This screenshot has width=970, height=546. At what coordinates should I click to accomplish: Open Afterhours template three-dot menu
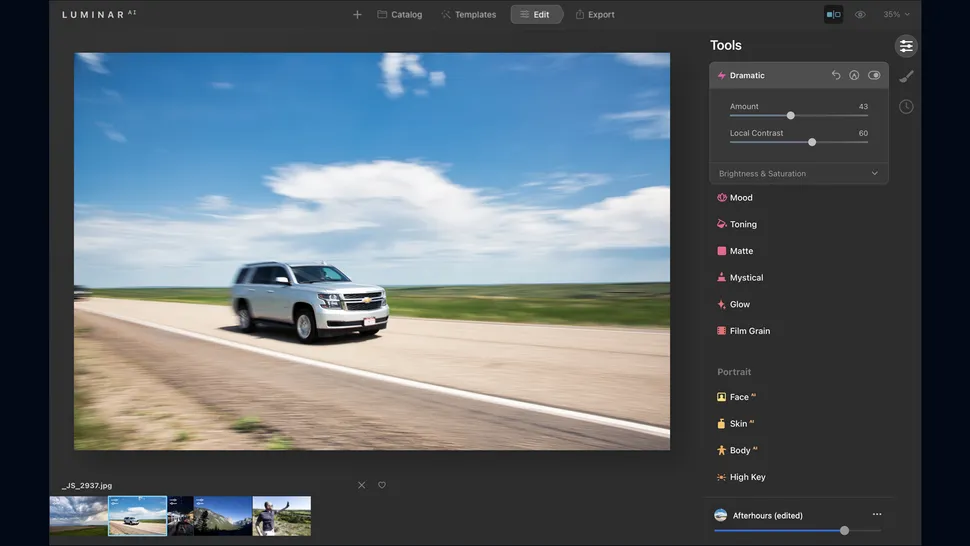point(877,514)
